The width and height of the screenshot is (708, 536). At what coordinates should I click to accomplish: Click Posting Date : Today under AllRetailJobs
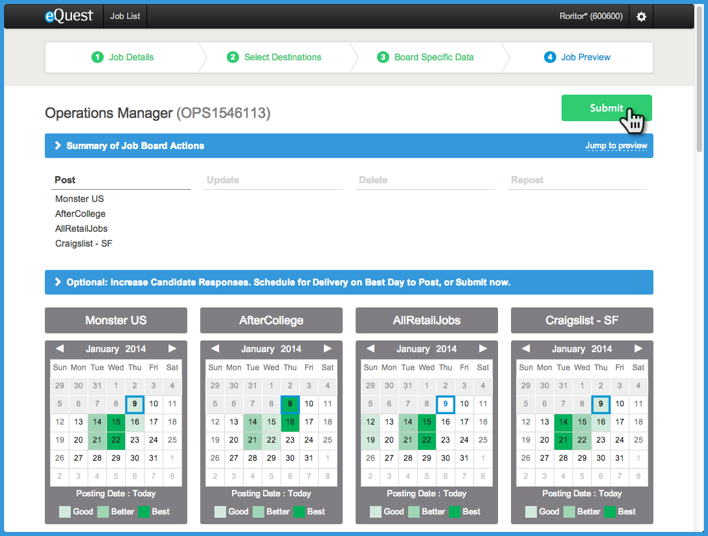[x=427, y=494]
